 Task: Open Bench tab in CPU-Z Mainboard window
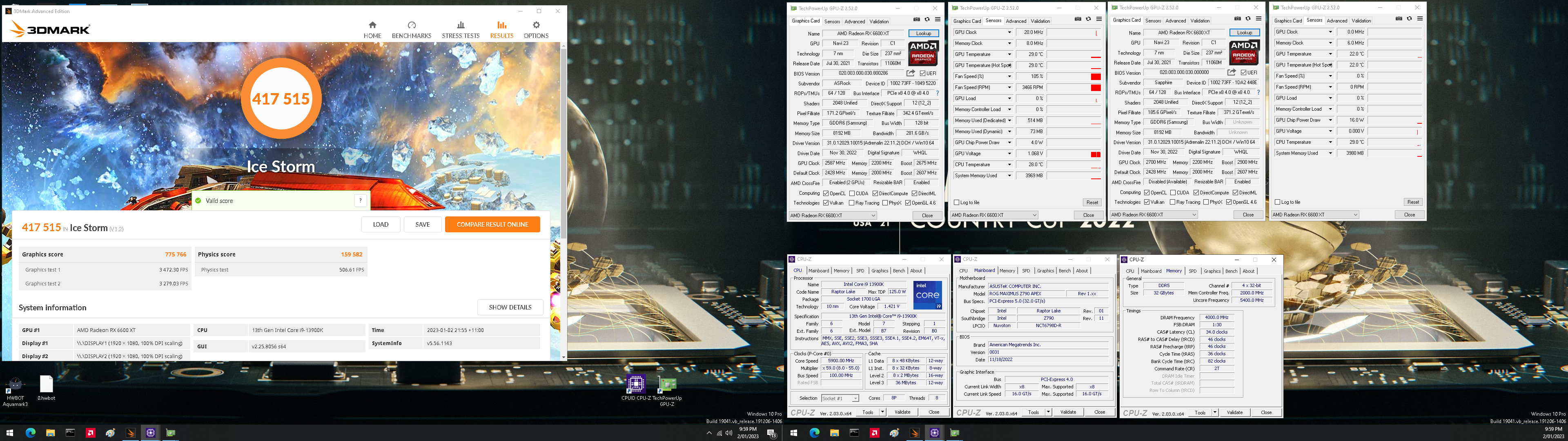[1065, 270]
